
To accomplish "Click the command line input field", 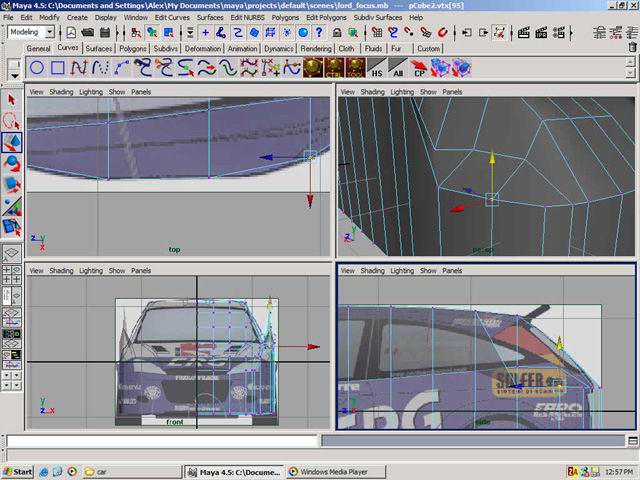I will click(x=160, y=439).
